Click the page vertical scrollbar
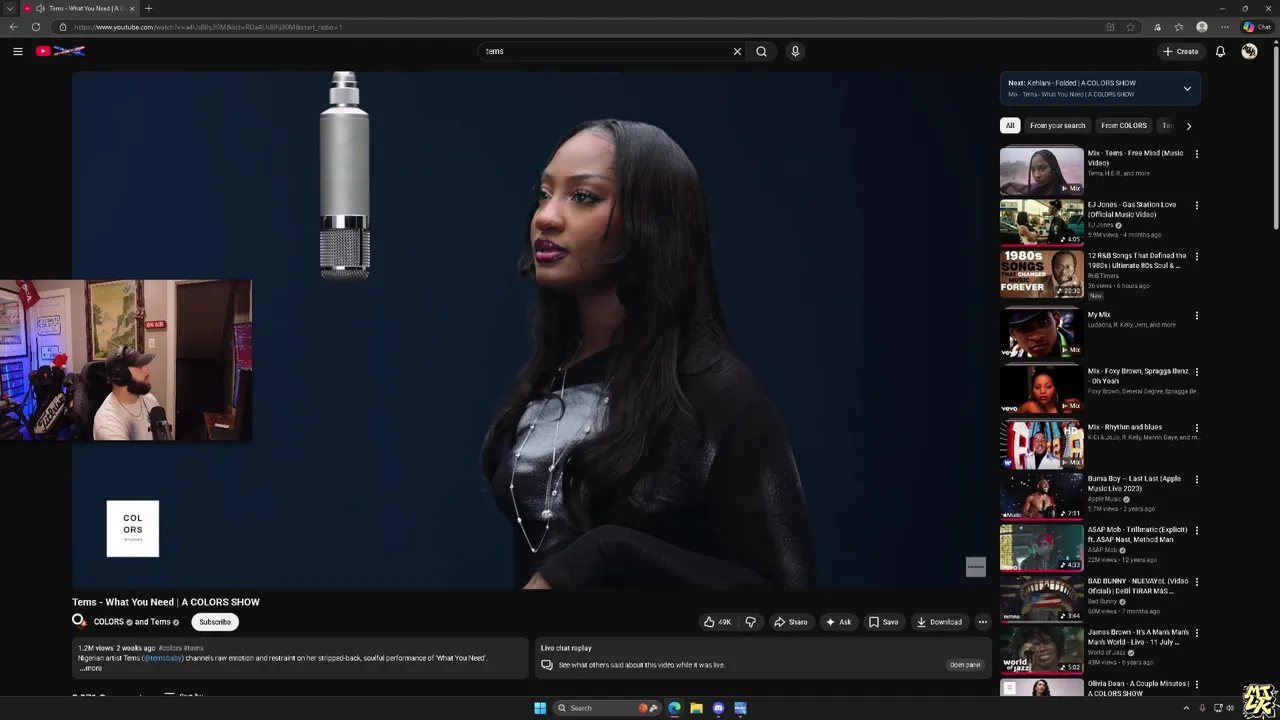This screenshot has height=720, width=1280. pyautogui.click(x=1275, y=140)
